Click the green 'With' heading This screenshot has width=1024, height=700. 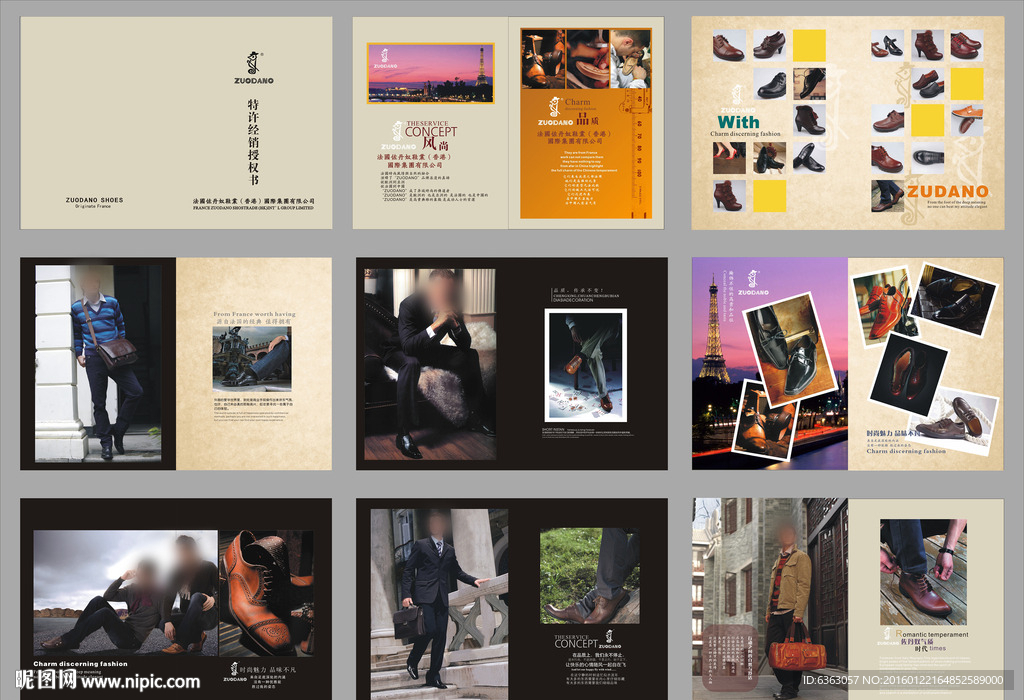(x=738, y=122)
